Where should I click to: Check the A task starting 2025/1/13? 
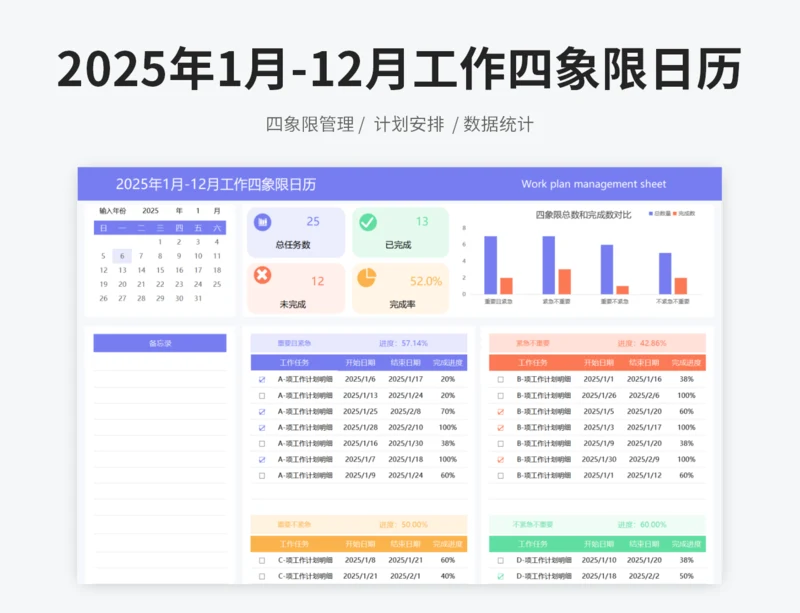262,396
